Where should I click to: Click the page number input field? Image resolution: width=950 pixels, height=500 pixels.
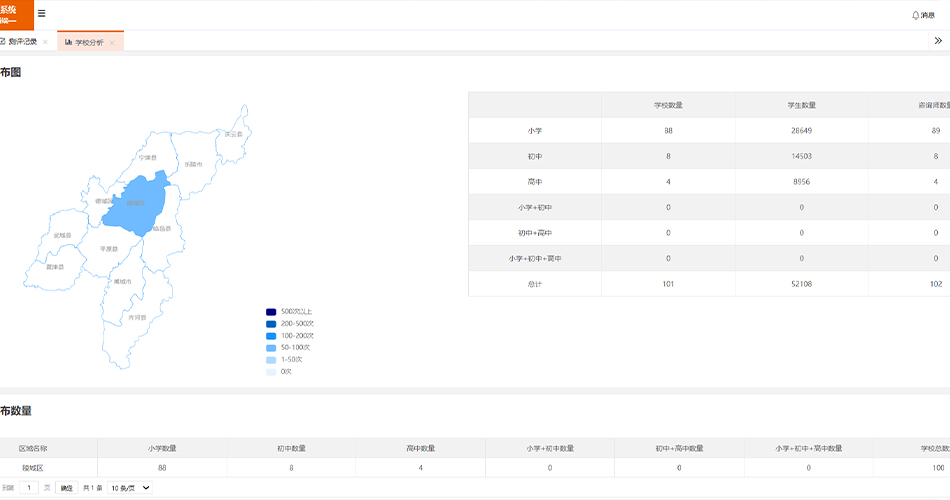point(31,488)
